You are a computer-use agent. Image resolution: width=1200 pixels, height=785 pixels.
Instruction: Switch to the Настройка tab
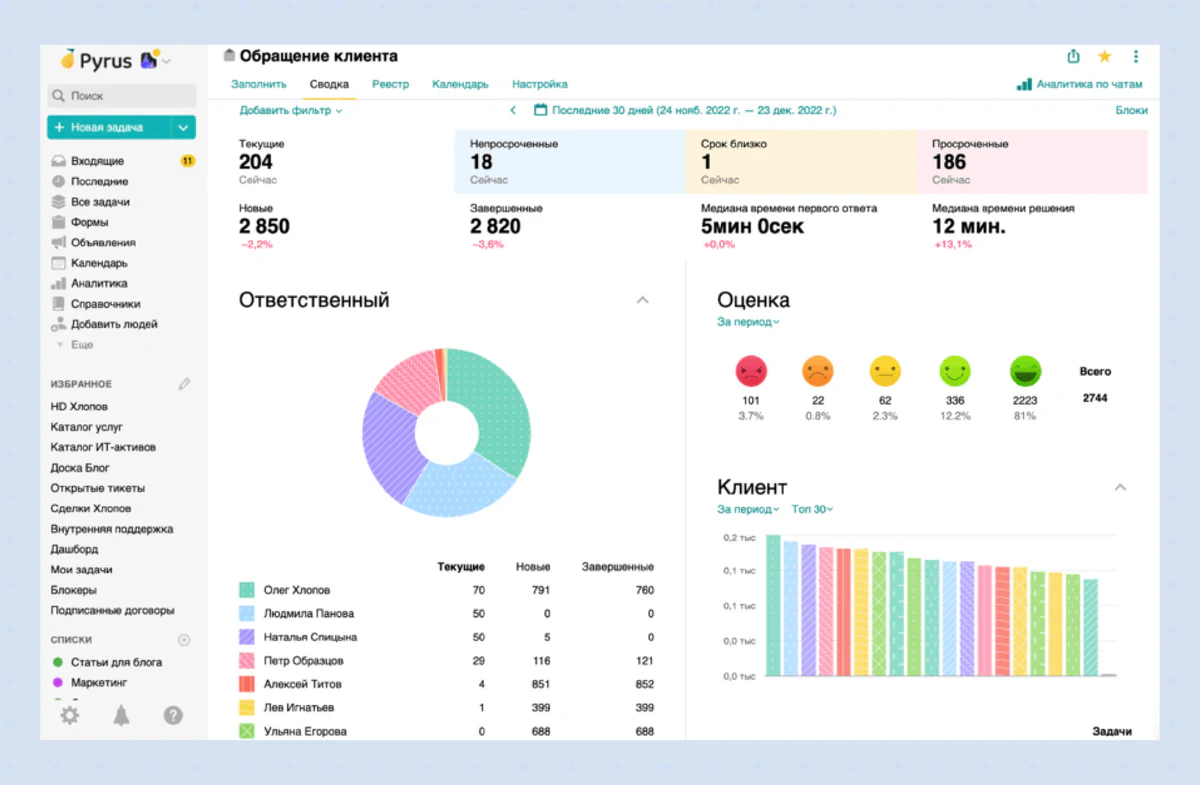pos(540,85)
